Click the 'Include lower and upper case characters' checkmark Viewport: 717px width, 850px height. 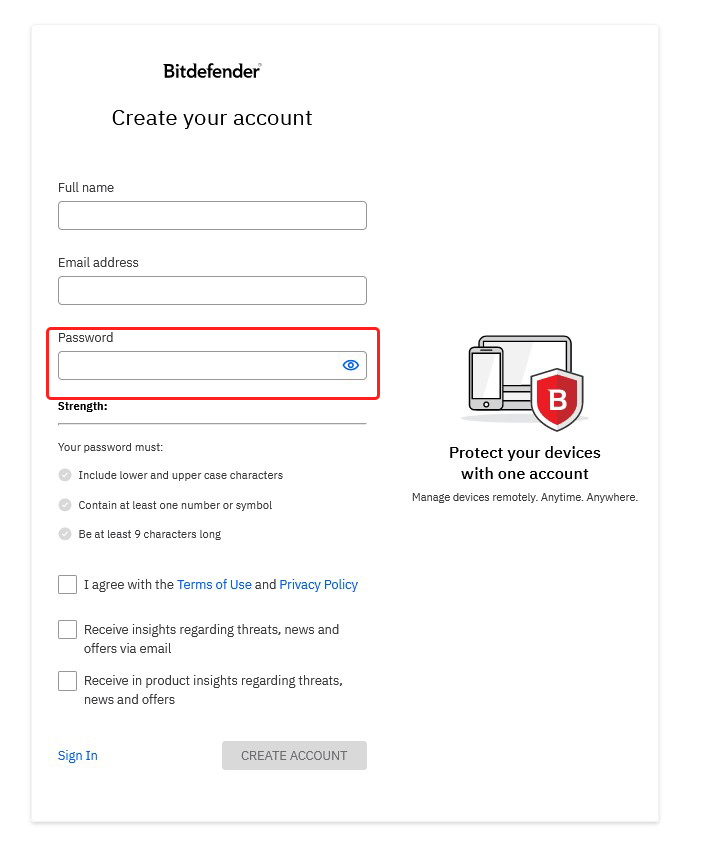pyautogui.click(x=65, y=475)
